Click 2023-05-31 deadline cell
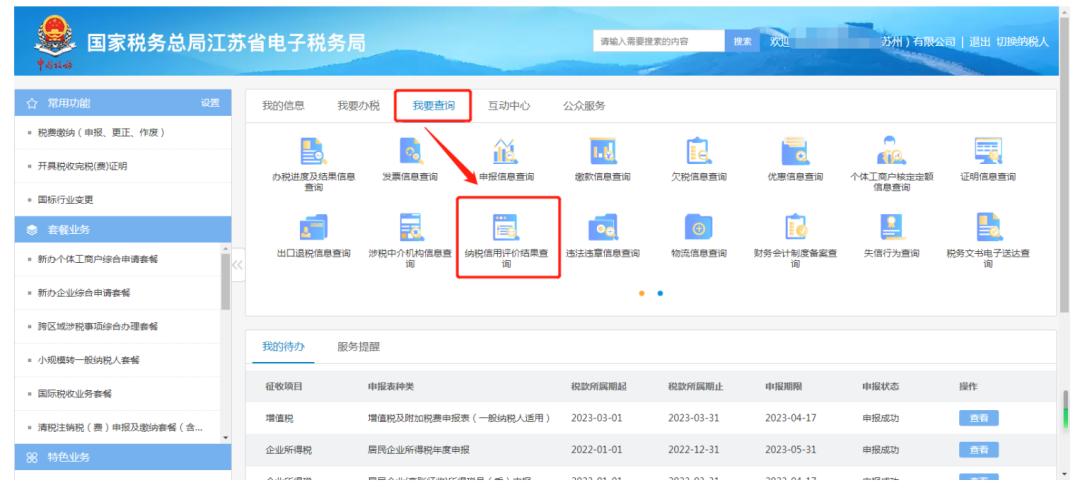 790,450
